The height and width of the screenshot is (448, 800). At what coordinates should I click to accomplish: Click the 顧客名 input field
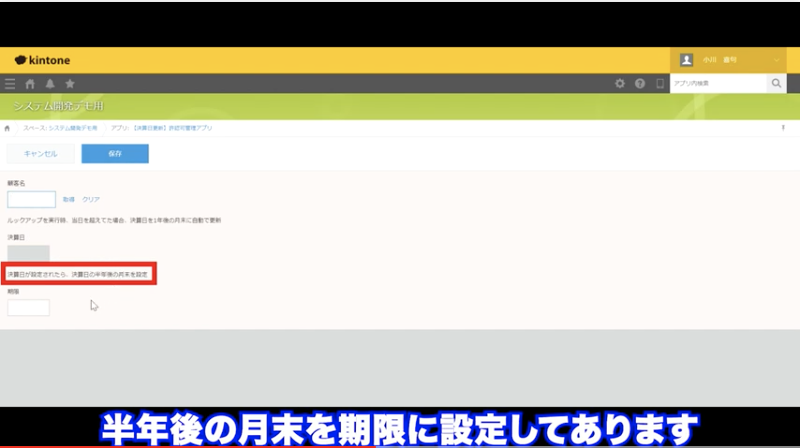click(x=31, y=200)
